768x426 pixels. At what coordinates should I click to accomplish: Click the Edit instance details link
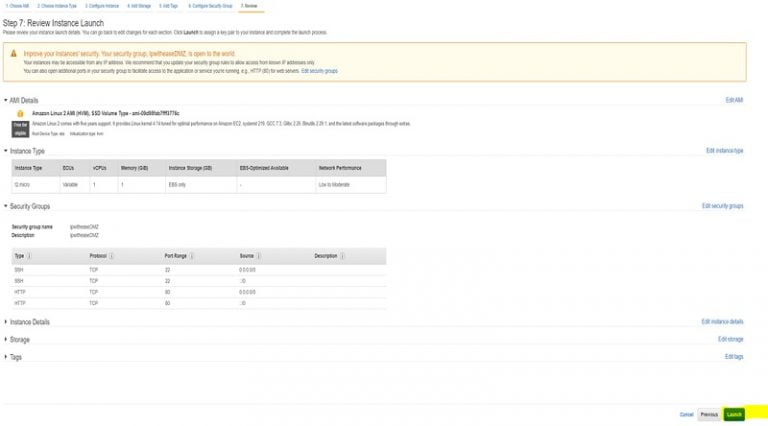(x=722, y=322)
